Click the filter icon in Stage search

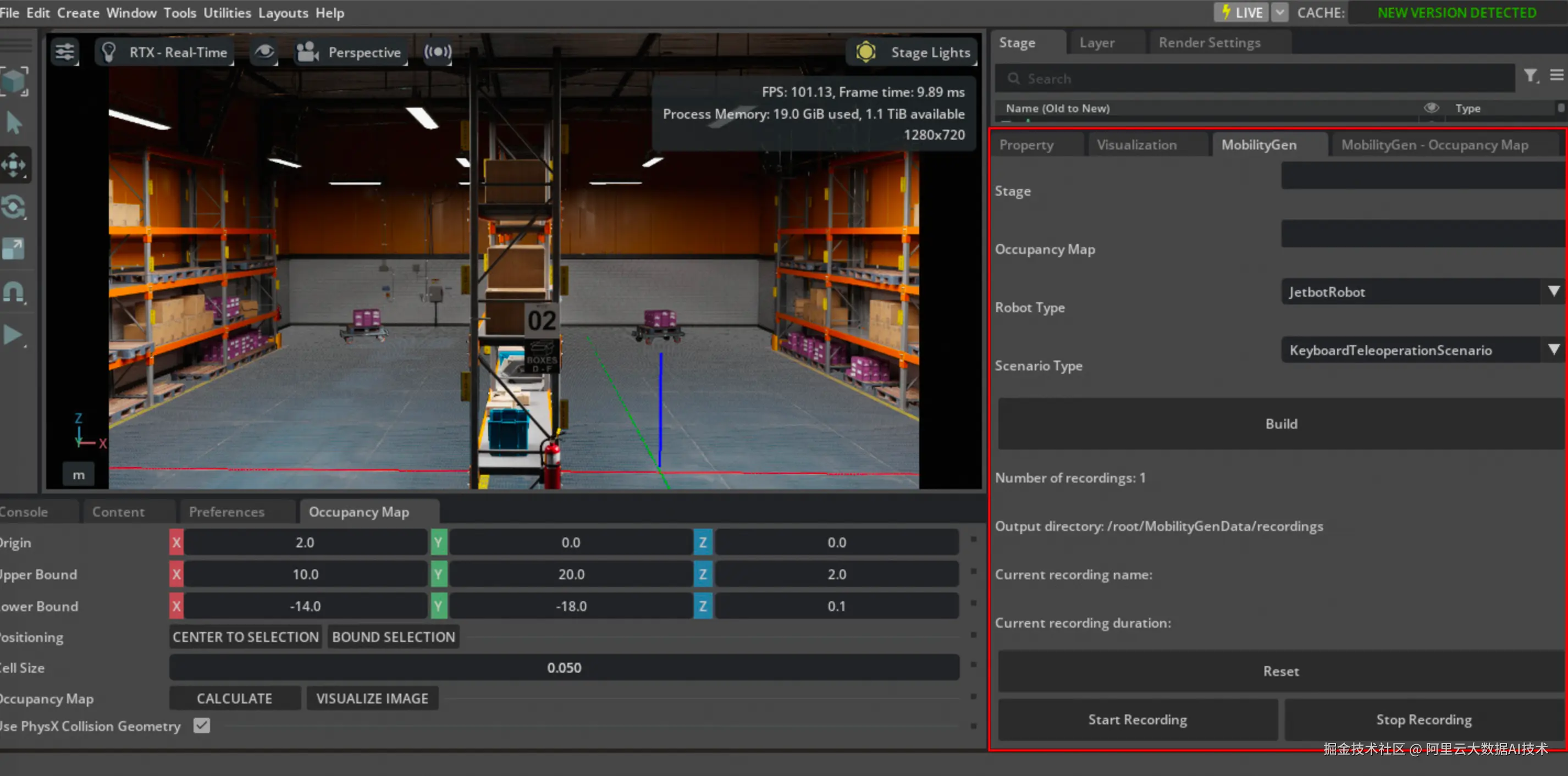pyautogui.click(x=1530, y=75)
